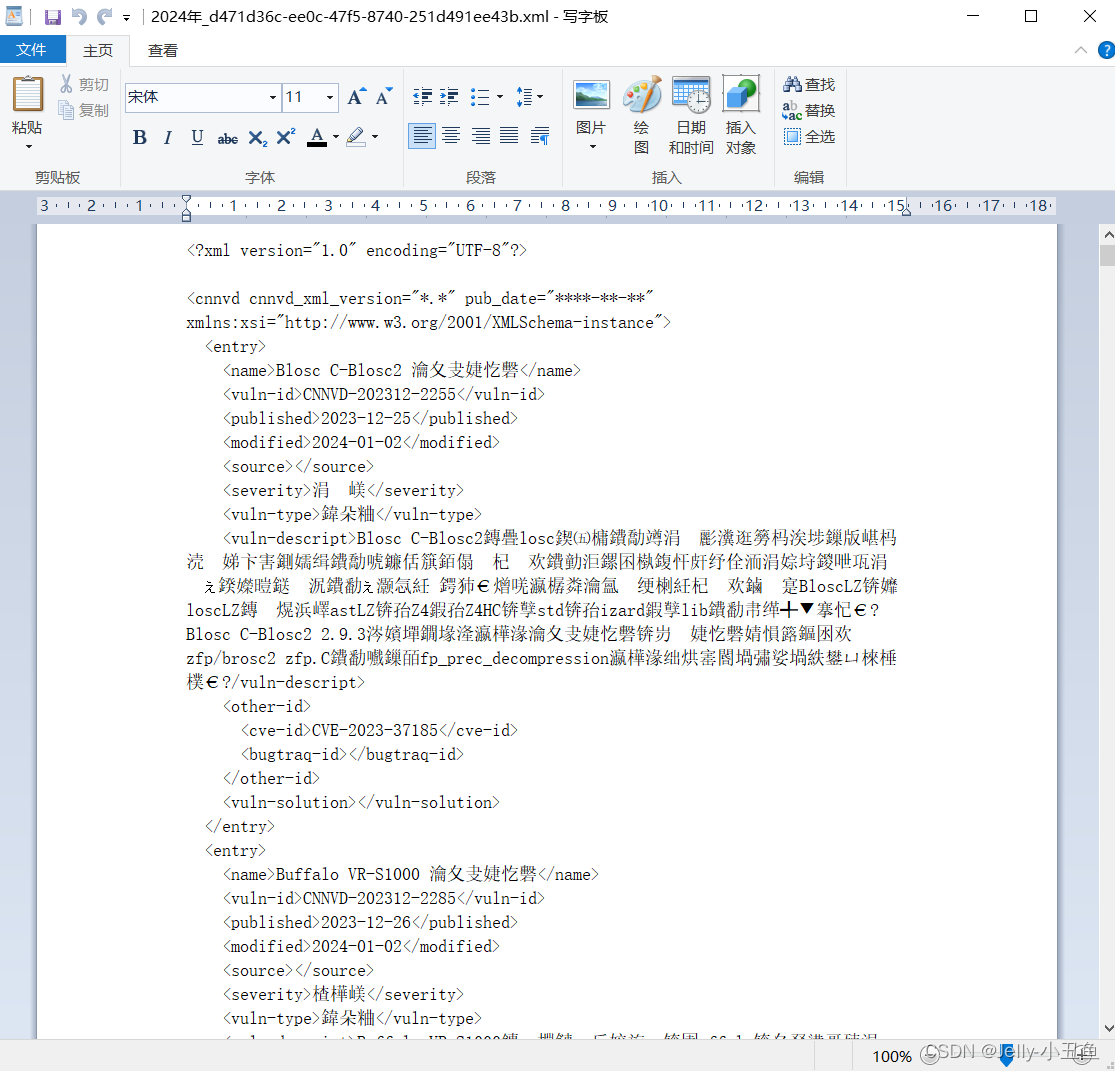Image resolution: width=1115 pixels, height=1071 pixels.
Task: Grow font size with the large A icon
Action: [x=356, y=97]
